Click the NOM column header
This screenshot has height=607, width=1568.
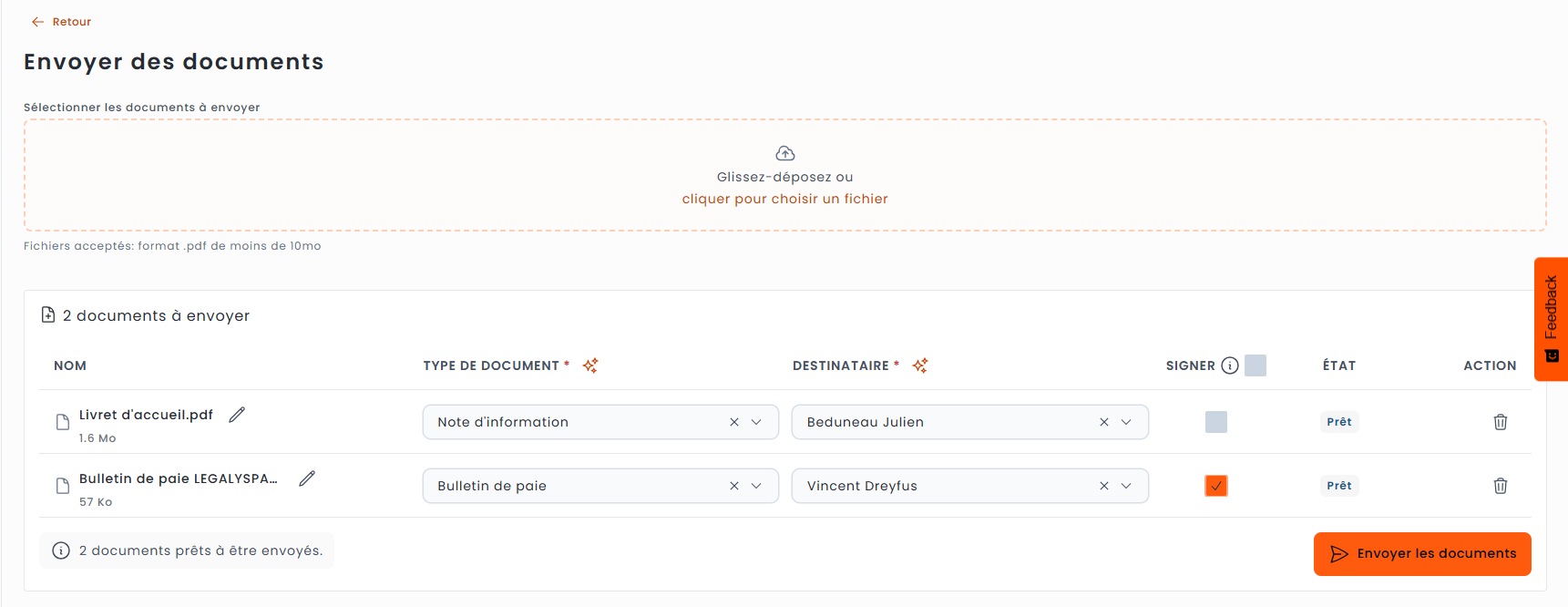click(x=70, y=365)
